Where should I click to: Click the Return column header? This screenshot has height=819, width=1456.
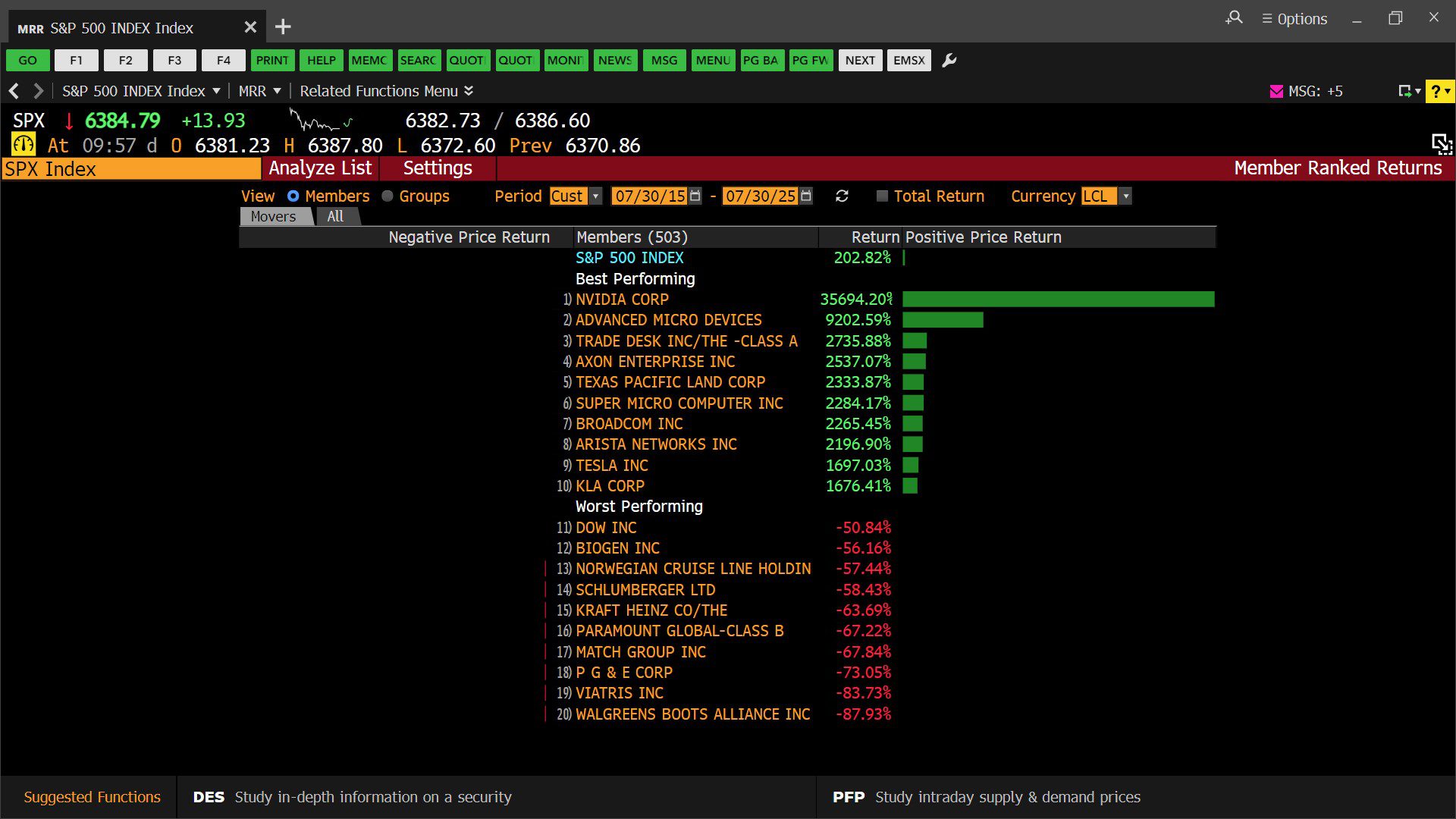pos(860,237)
